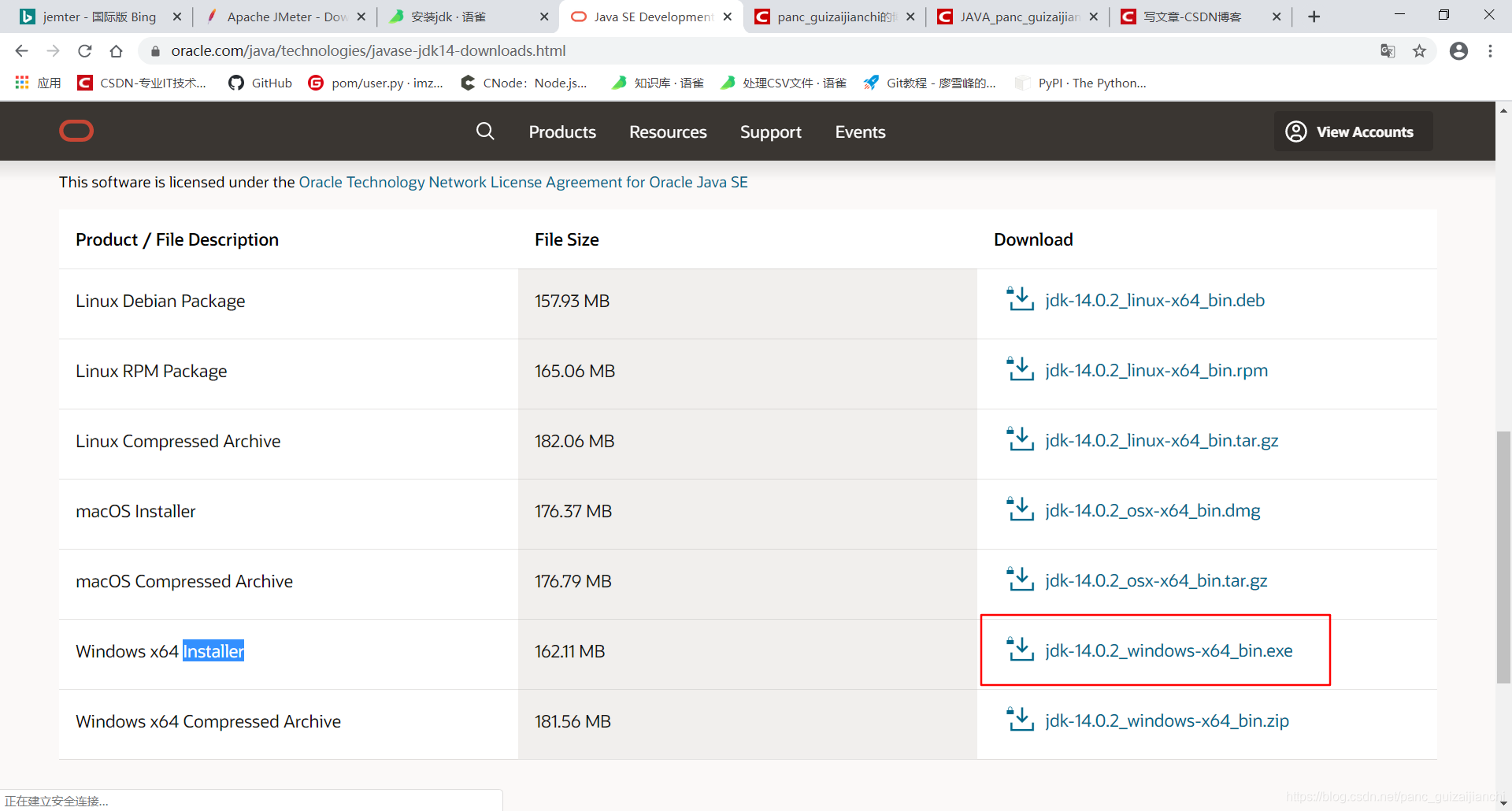Open the Resources menu
The width and height of the screenshot is (1512, 811).
pyautogui.click(x=668, y=131)
